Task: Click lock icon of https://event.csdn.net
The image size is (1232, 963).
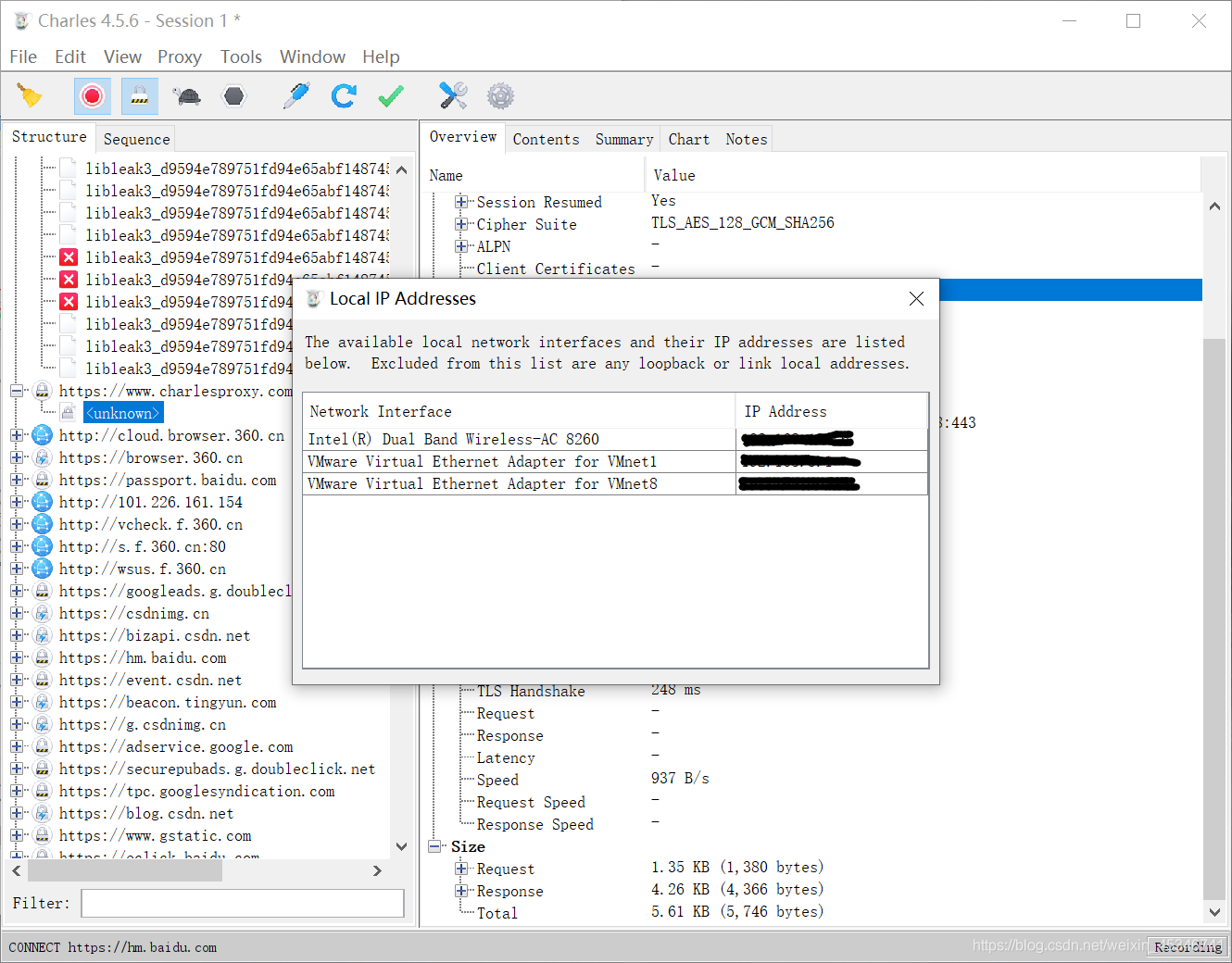Action: pyautogui.click(x=43, y=680)
